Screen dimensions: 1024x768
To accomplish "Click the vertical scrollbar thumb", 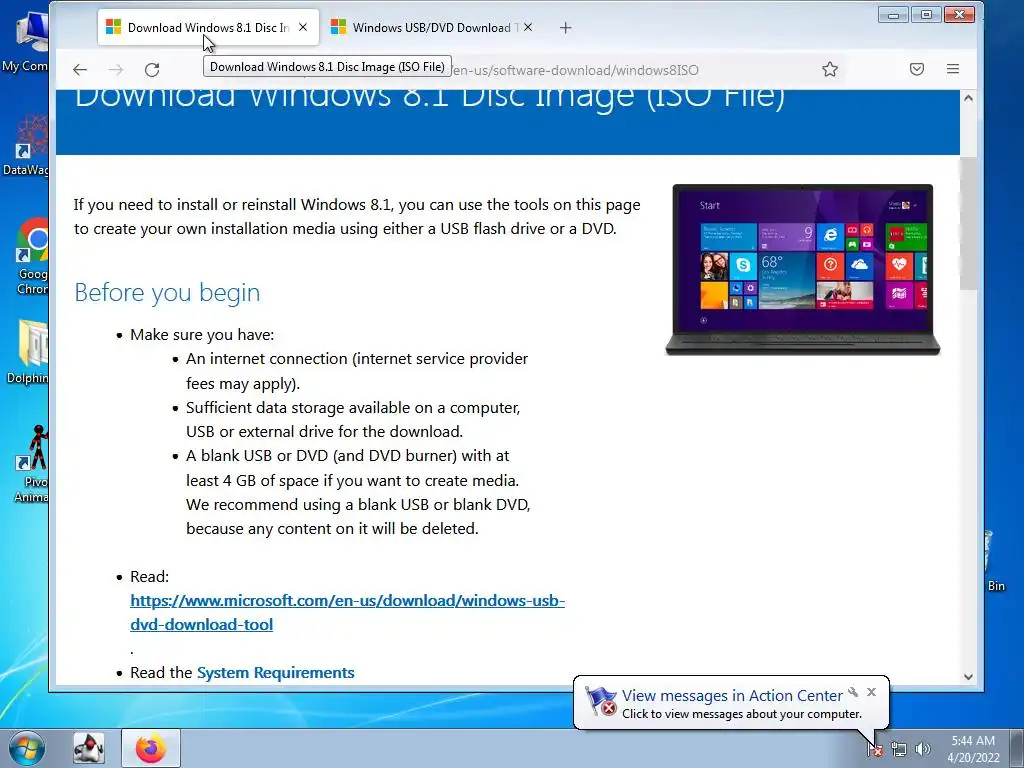I will pyautogui.click(x=968, y=223).
